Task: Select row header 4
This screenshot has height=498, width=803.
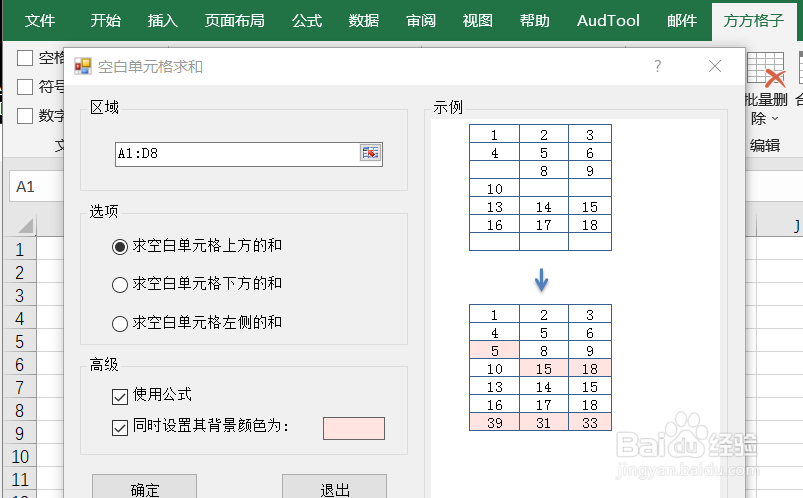Action: coord(19,319)
